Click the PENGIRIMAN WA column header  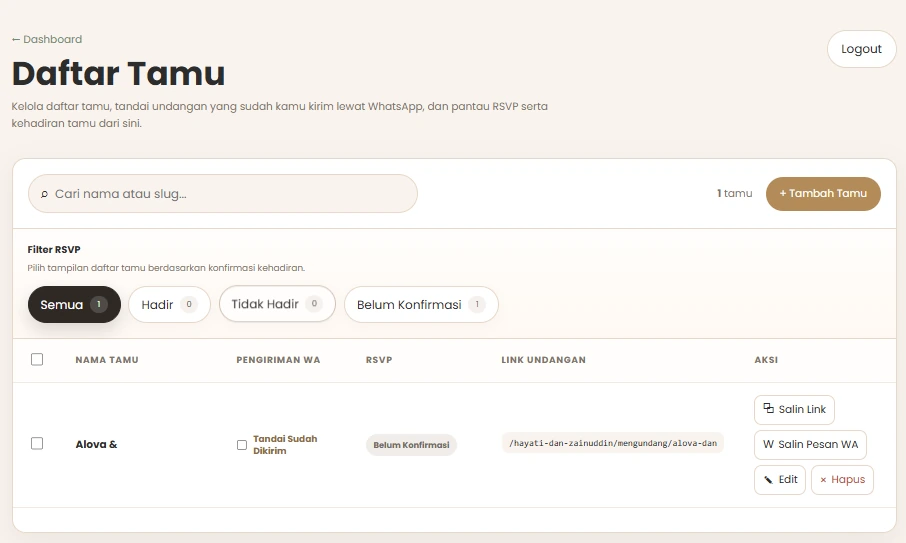(x=278, y=360)
